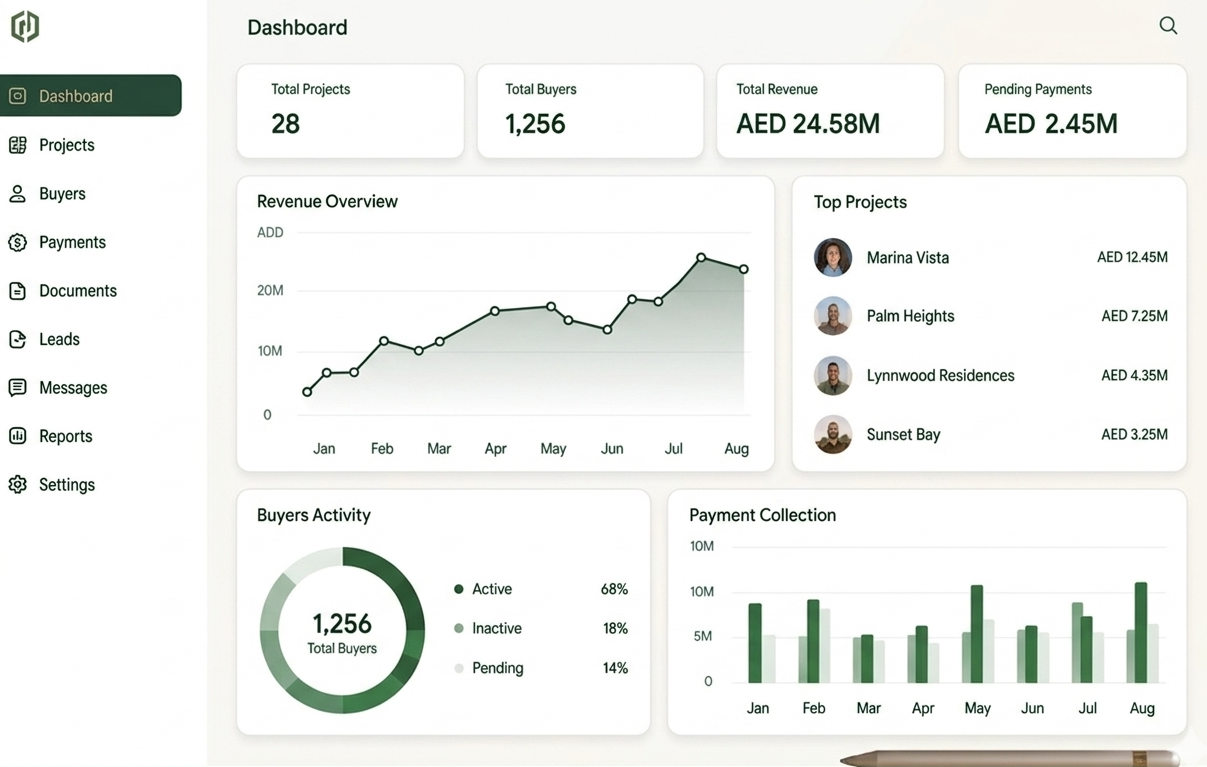Click the Inactive legend dot
Screen dimensions: 1207x767
click(459, 628)
